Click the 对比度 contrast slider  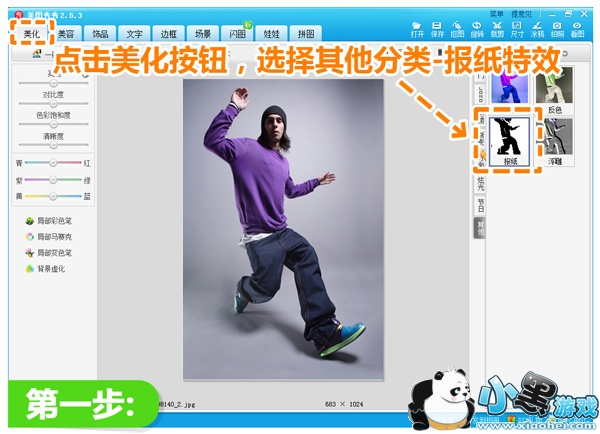click(x=53, y=103)
